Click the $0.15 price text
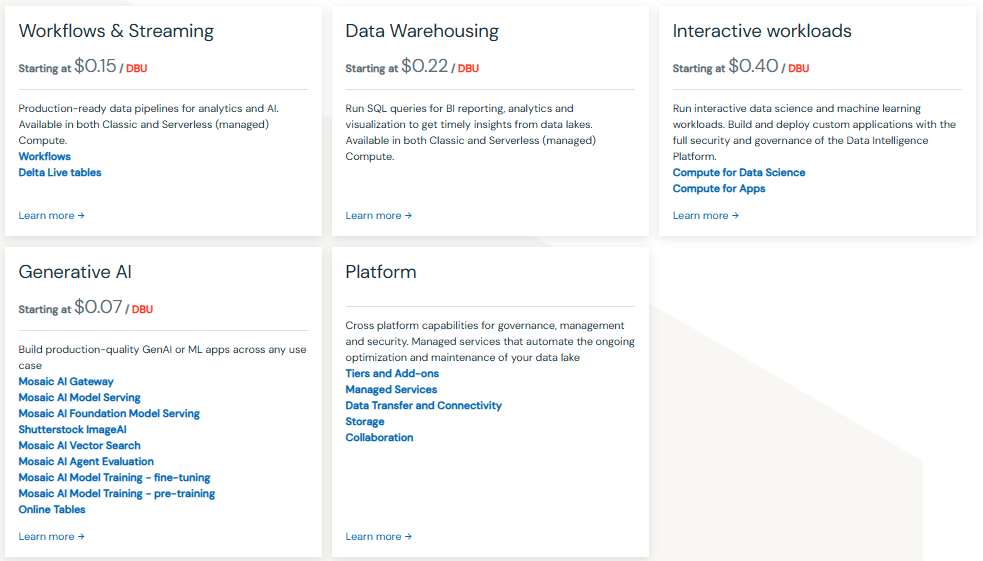 point(95,66)
